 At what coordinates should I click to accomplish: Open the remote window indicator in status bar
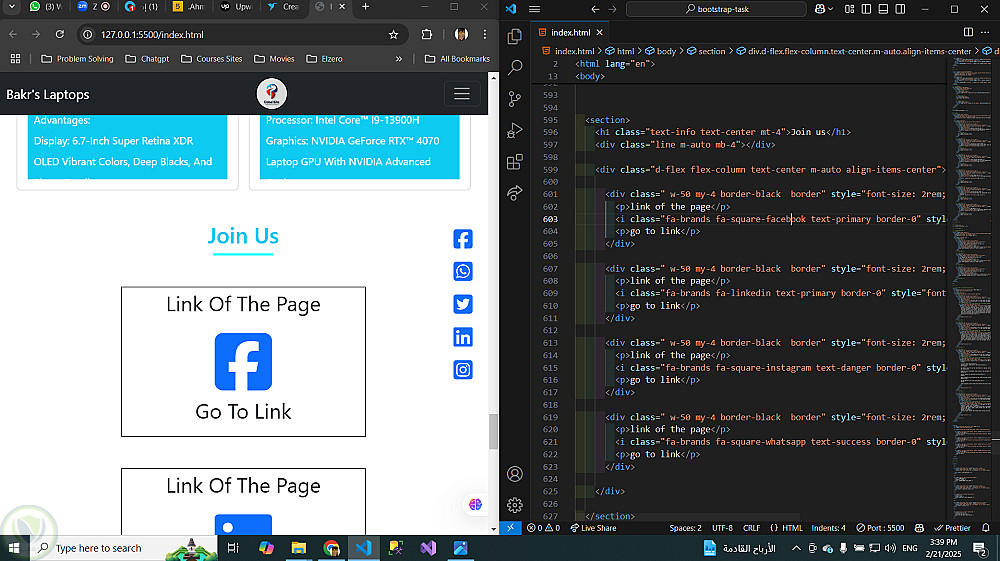coord(510,528)
